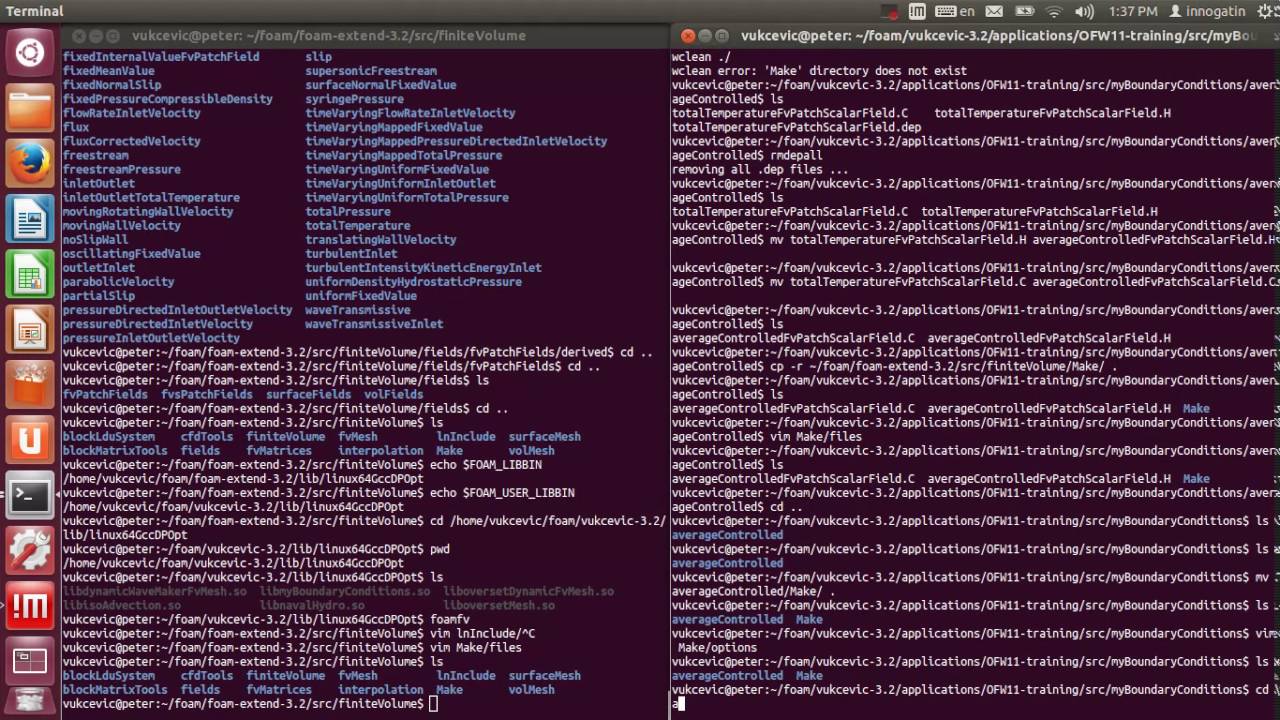Open Ubuntu One launcher icon
The height and width of the screenshot is (720, 1280).
point(30,440)
